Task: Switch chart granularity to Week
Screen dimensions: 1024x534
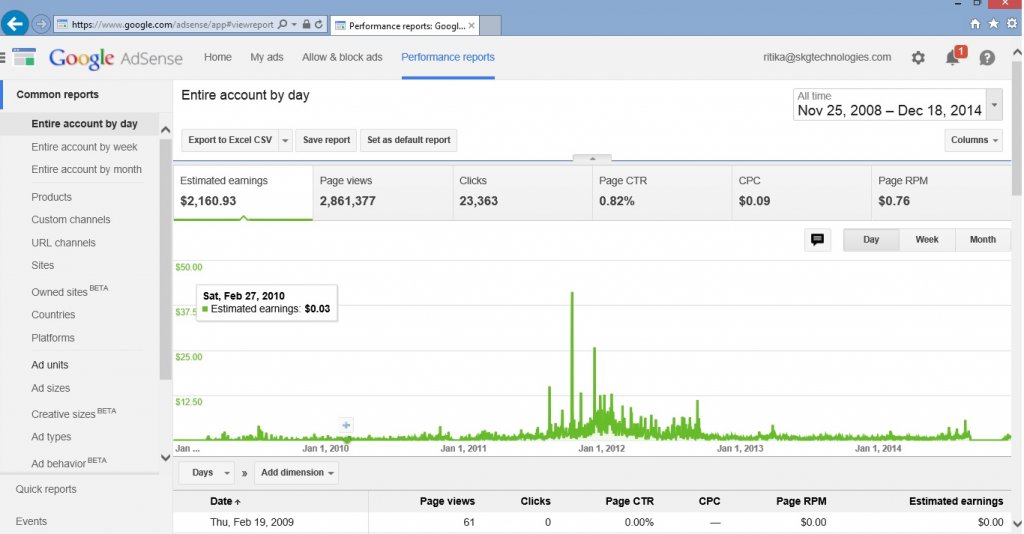Action: pyautogui.click(x=927, y=240)
